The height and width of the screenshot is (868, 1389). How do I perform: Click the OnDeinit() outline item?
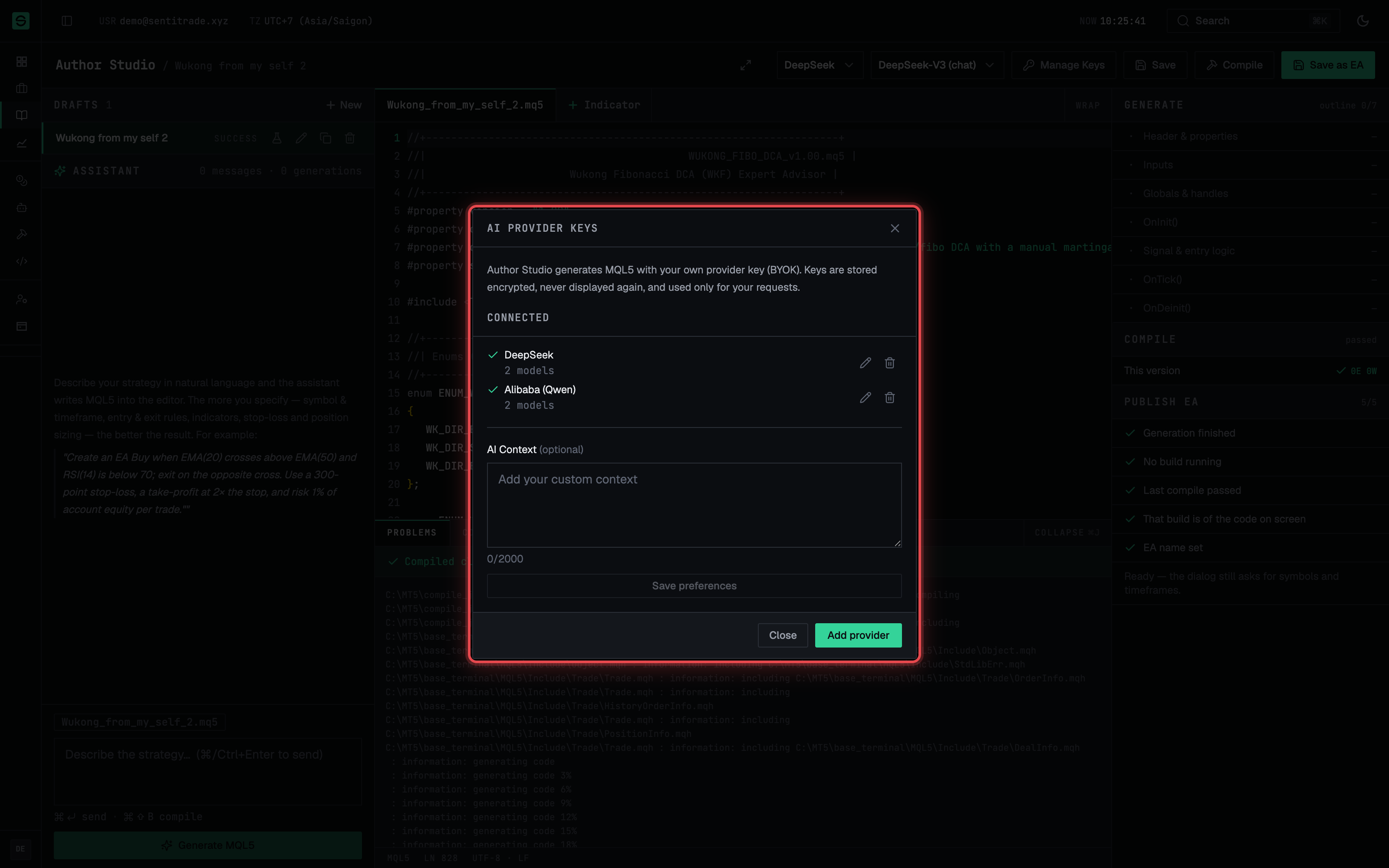coord(1250,308)
